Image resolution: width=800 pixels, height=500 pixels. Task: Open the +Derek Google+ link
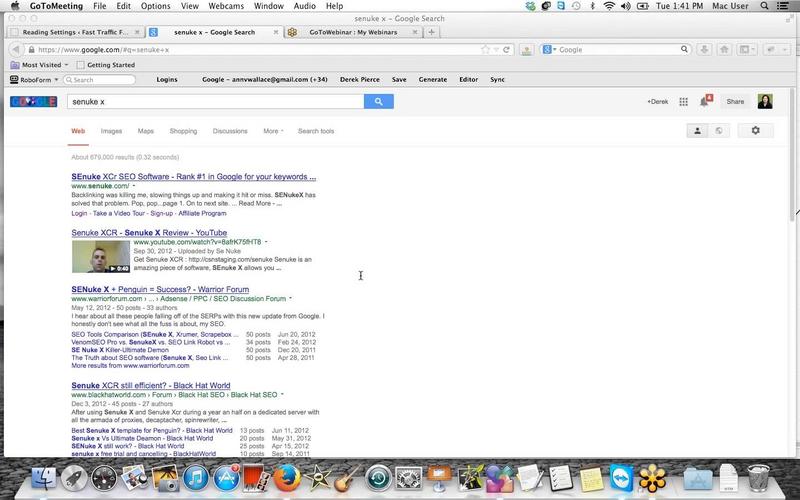click(x=658, y=102)
